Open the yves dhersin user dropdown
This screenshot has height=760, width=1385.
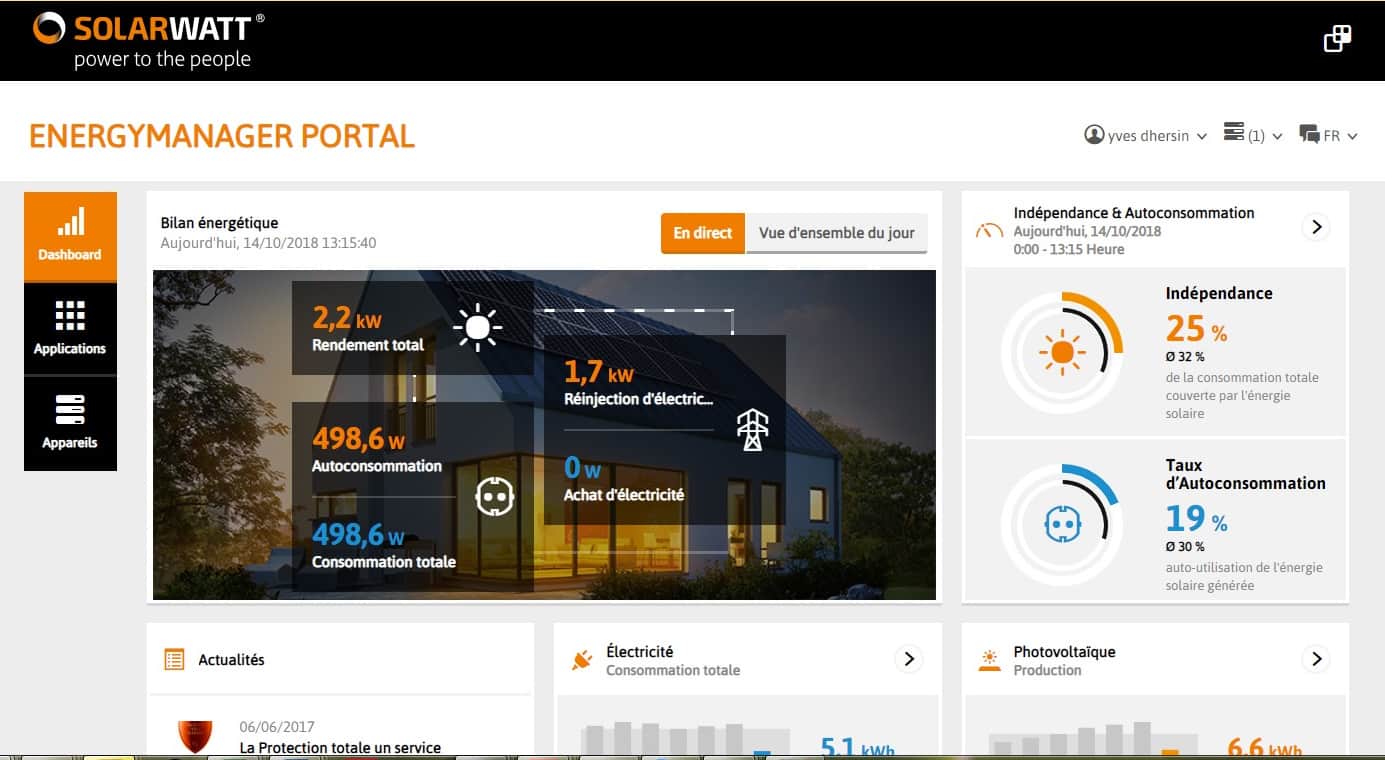(1146, 136)
